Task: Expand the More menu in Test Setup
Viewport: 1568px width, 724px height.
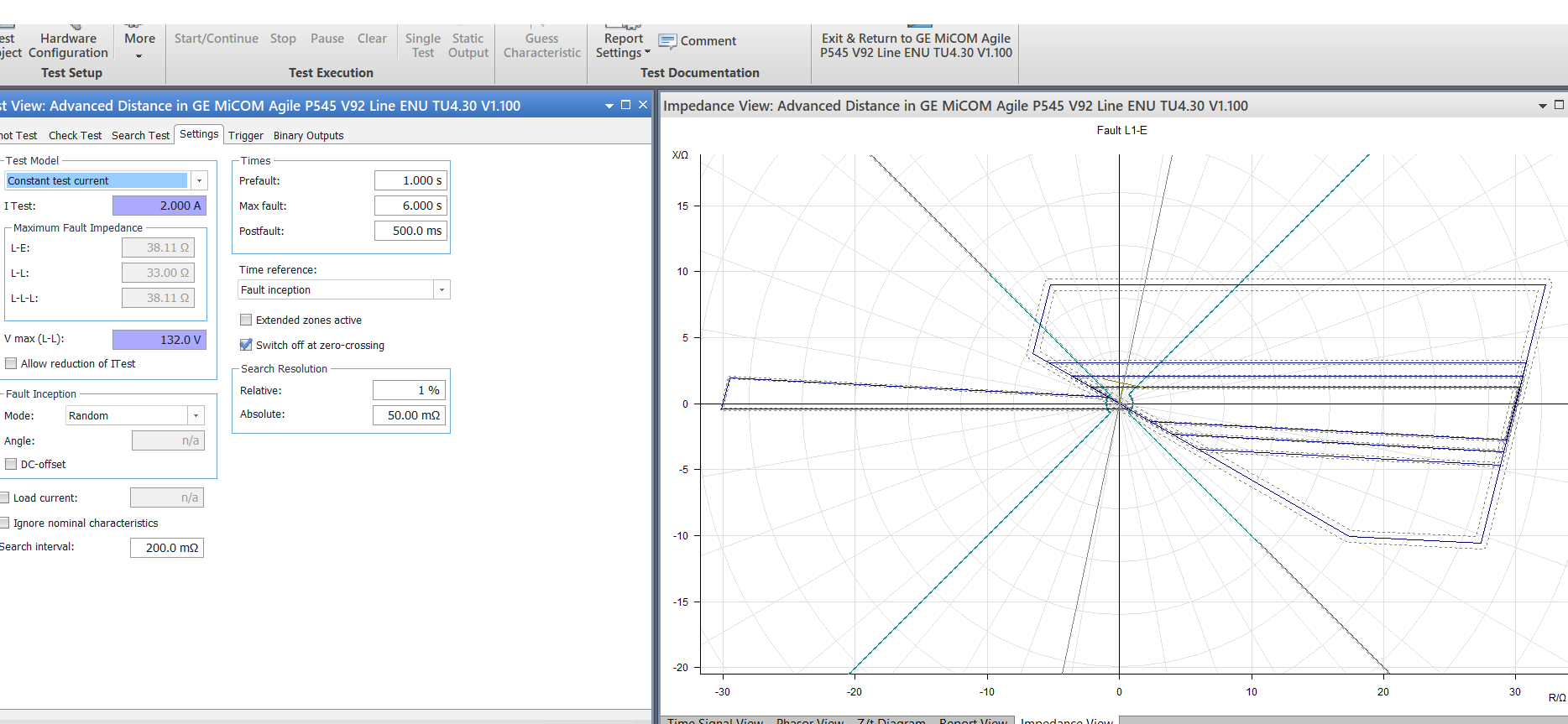Action: pos(139,44)
